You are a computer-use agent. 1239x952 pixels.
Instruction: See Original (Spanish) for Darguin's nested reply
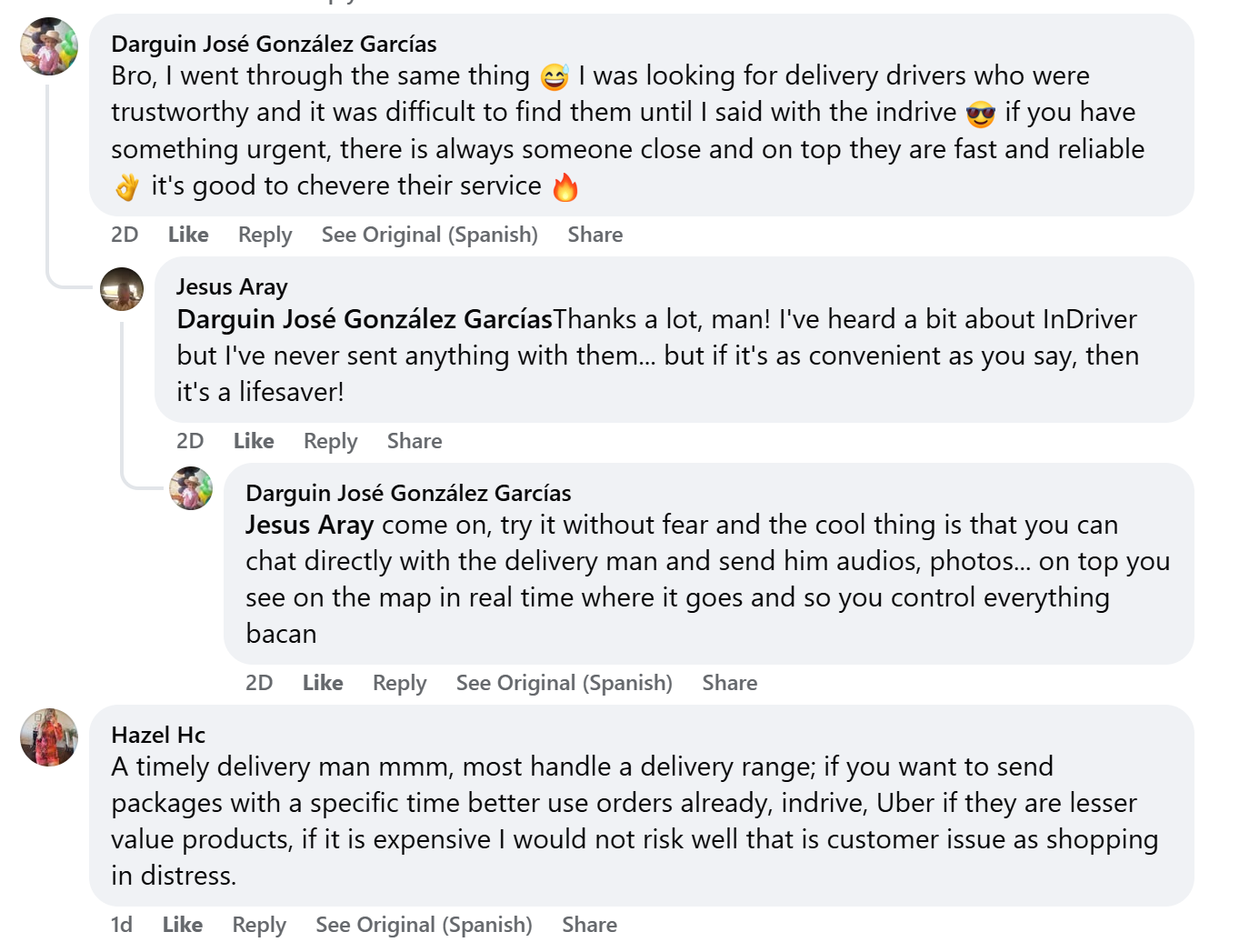[564, 683]
